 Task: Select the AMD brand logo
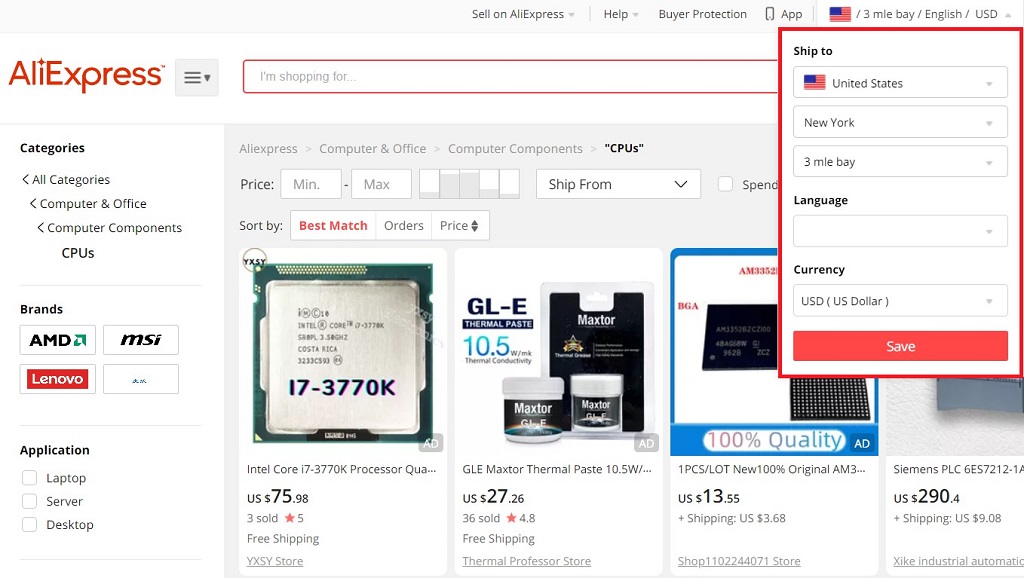[57, 340]
